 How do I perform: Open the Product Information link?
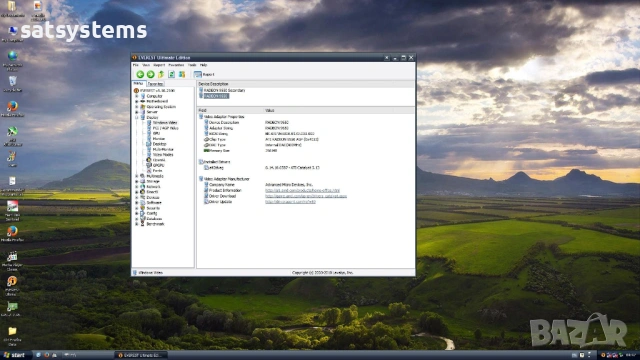tap(302, 191)
